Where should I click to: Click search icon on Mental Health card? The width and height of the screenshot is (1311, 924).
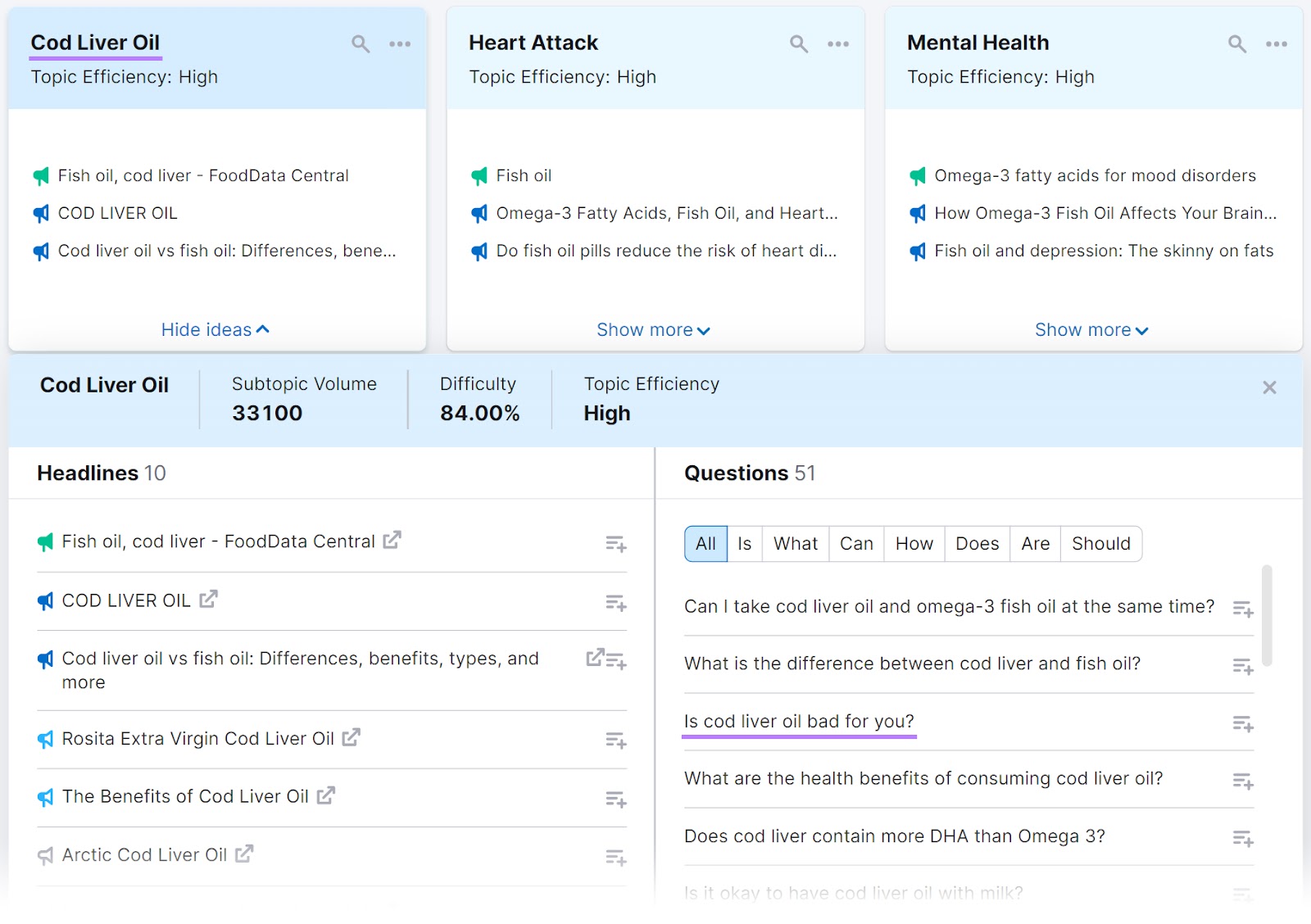(x=1236, y=44)
